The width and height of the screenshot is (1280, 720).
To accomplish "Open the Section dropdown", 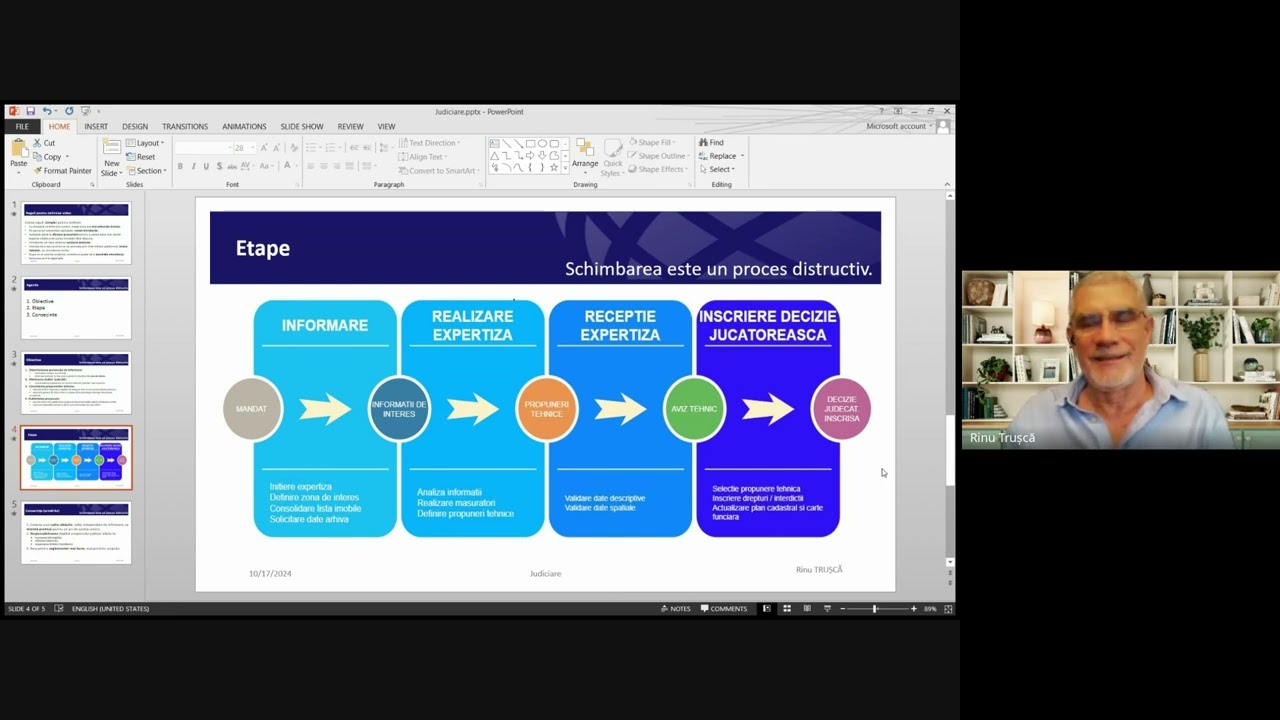I will tap(146, 171).
